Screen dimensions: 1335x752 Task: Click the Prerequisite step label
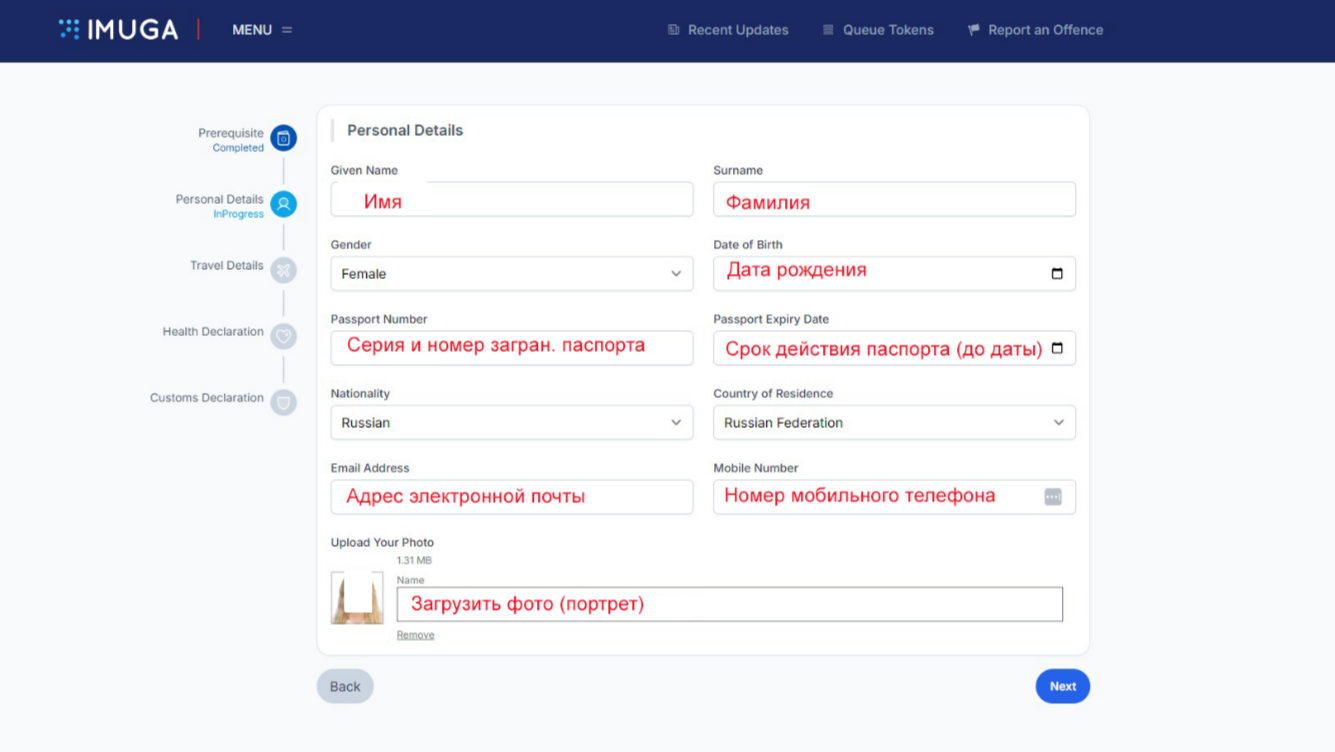(231, 133)
